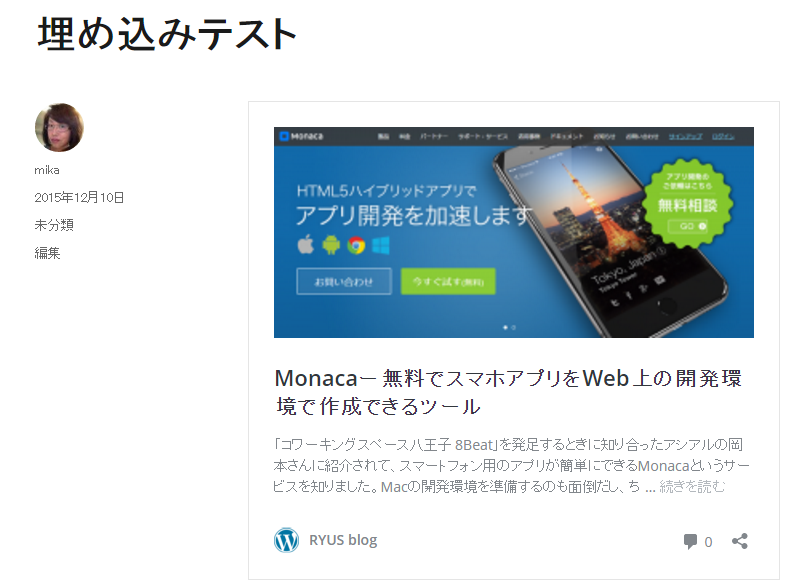Screen dimensions: 787x585
Task: Click the comment count 0
Action: pyautogui.click(x=708, y=542)
